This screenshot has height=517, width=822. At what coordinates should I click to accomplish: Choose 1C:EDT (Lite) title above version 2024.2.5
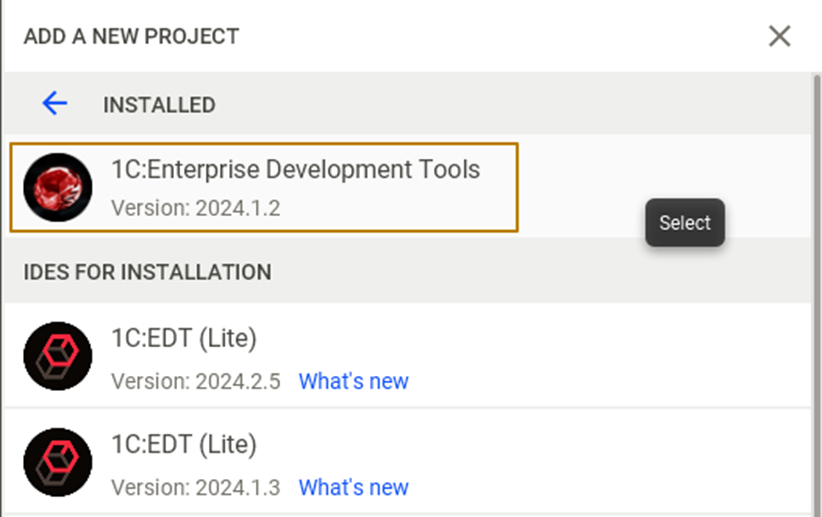coord(184,339)
